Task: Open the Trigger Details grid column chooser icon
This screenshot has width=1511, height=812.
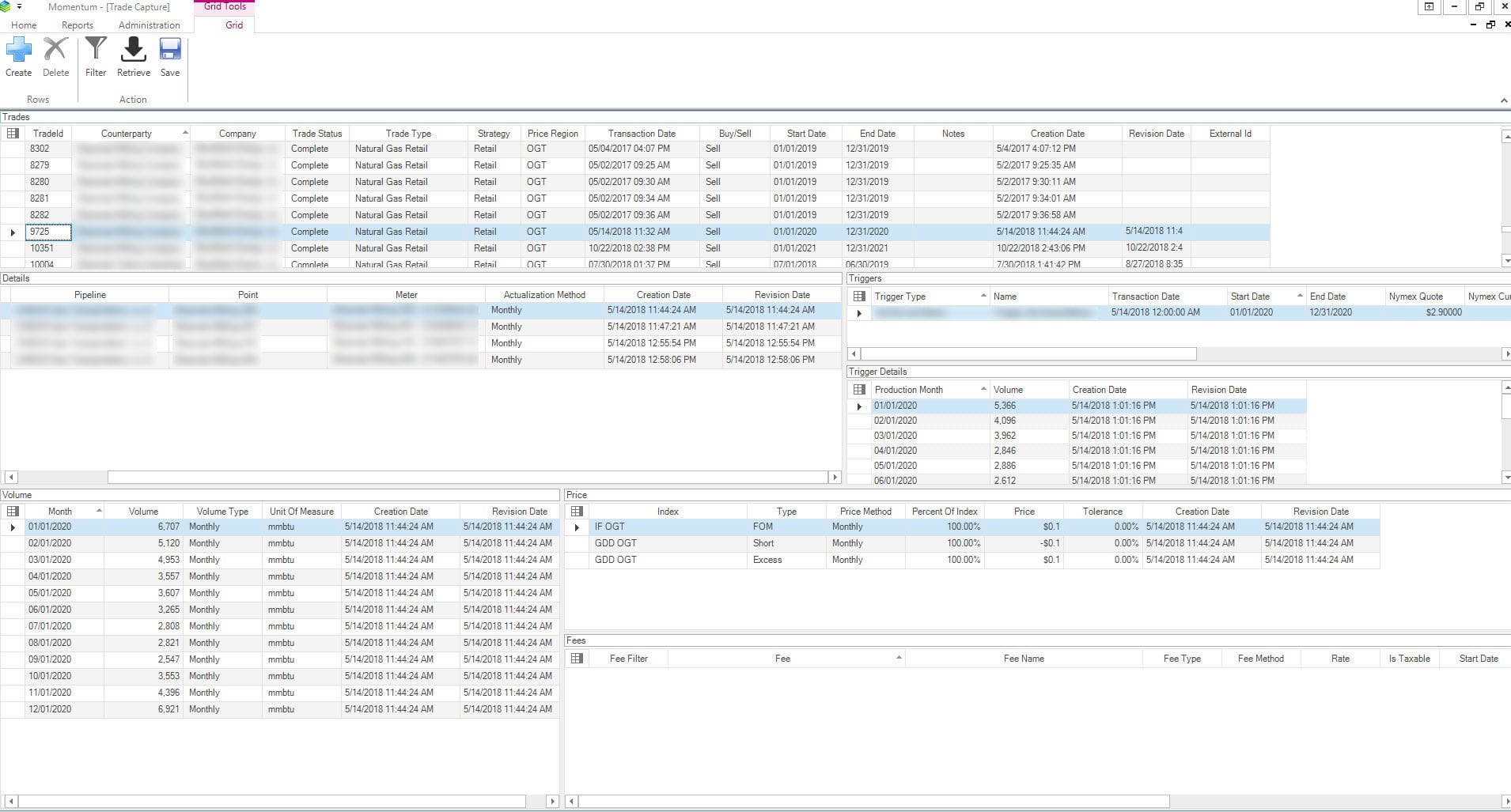Action: 859,390
